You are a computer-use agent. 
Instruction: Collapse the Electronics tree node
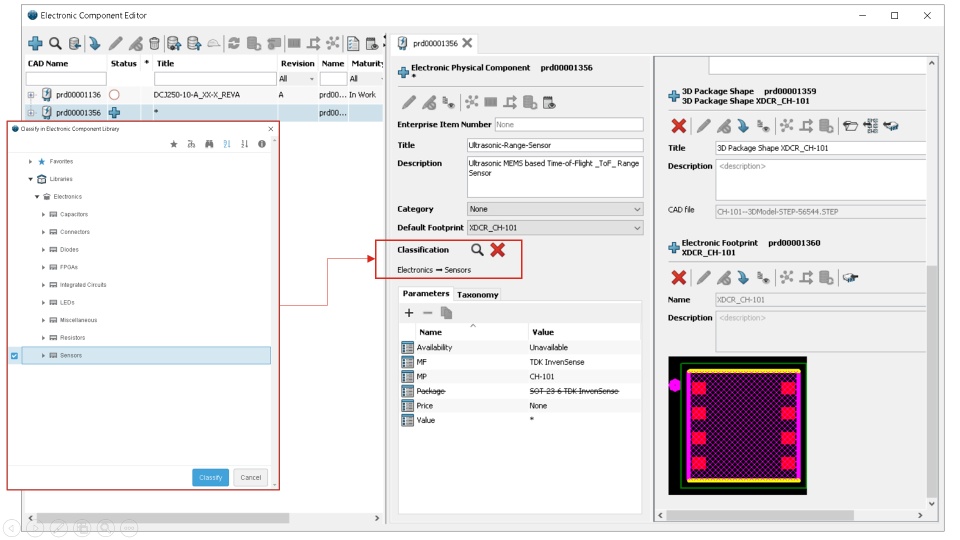click(37, 197)
